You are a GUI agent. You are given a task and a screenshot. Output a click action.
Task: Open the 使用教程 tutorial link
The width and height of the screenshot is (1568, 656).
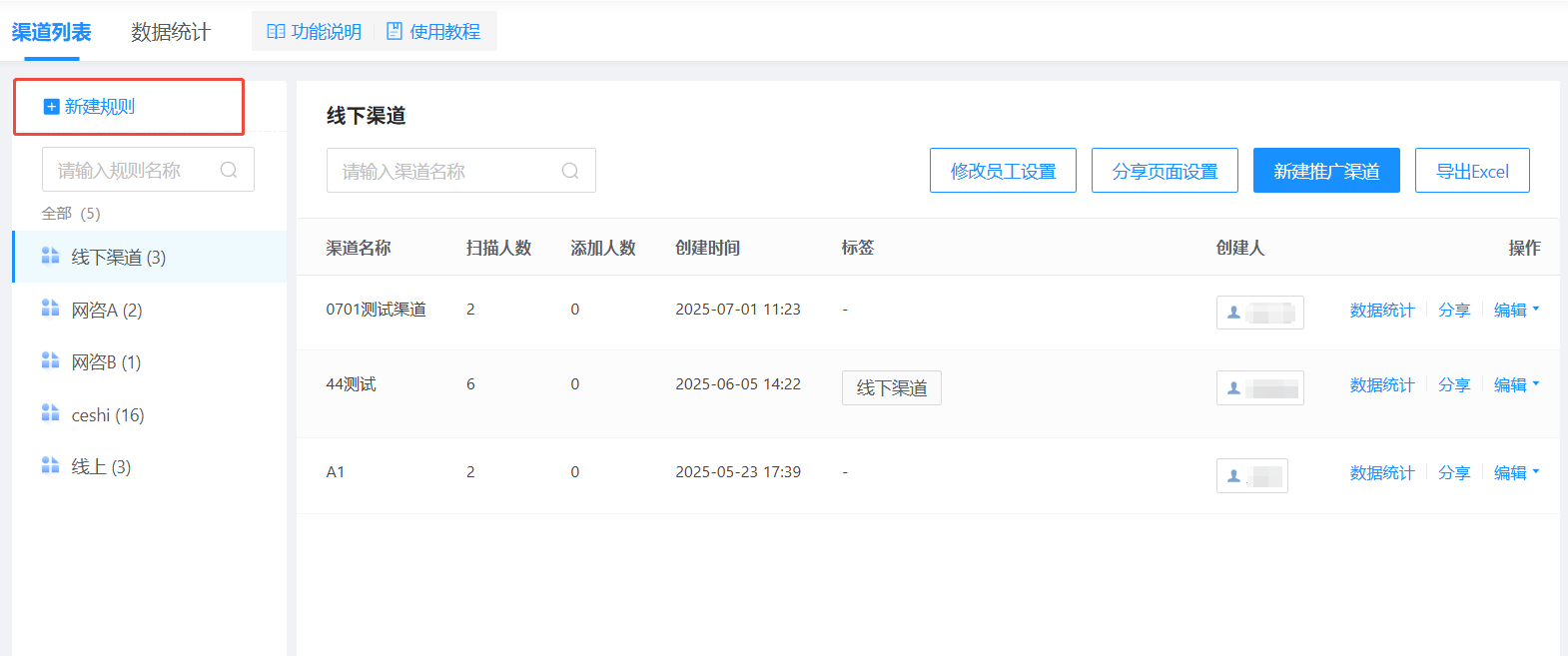[433, 32]
